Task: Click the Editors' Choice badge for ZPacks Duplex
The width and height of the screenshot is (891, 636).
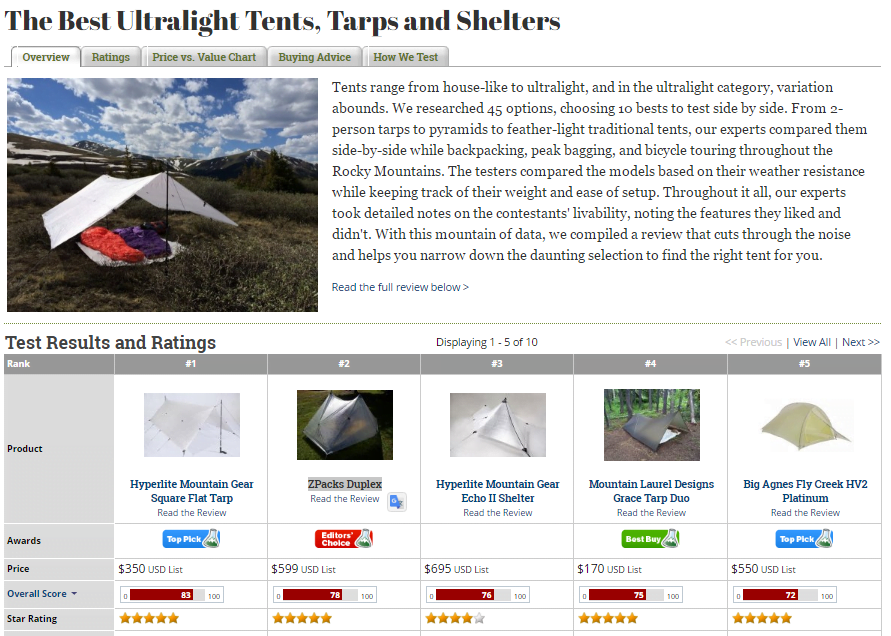Action: 344,539
